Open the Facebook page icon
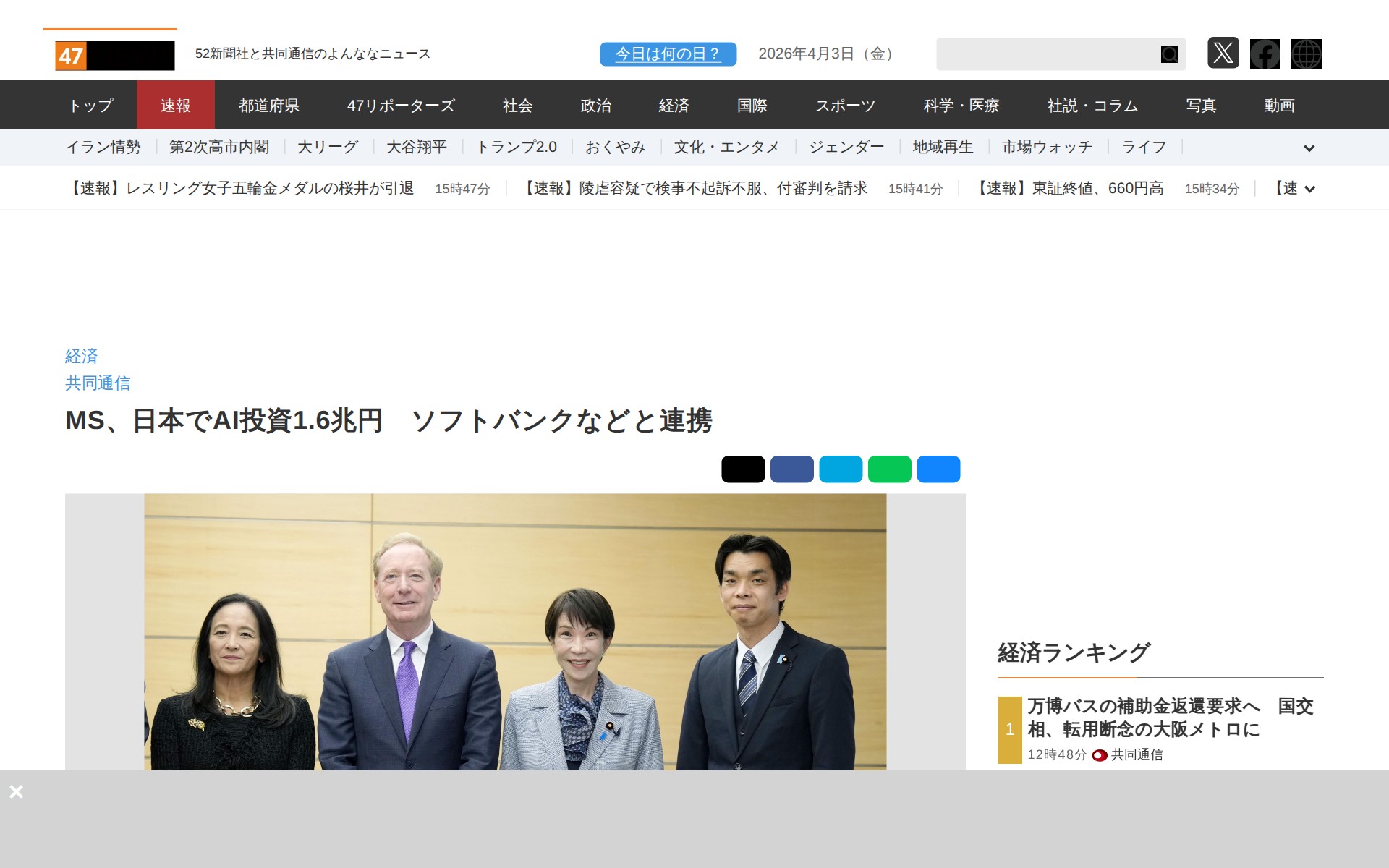 1265,54
